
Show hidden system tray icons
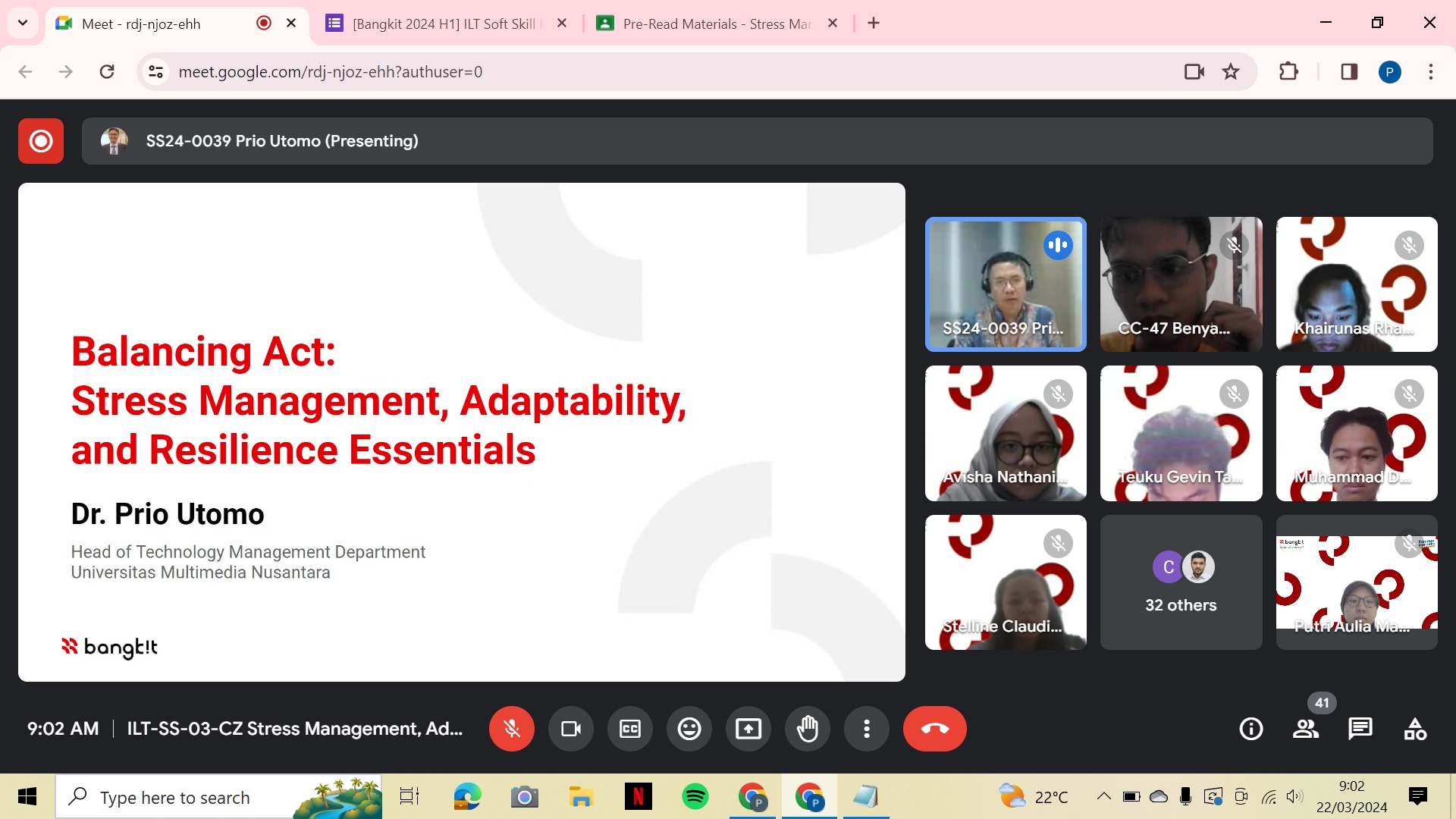1103,796
